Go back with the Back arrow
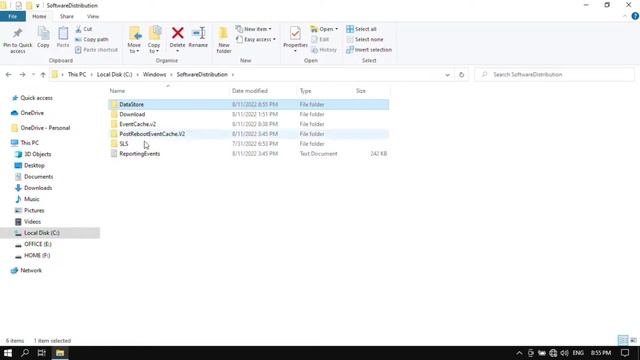This screenshot has height=360, width=640. (x=9, y=75)
